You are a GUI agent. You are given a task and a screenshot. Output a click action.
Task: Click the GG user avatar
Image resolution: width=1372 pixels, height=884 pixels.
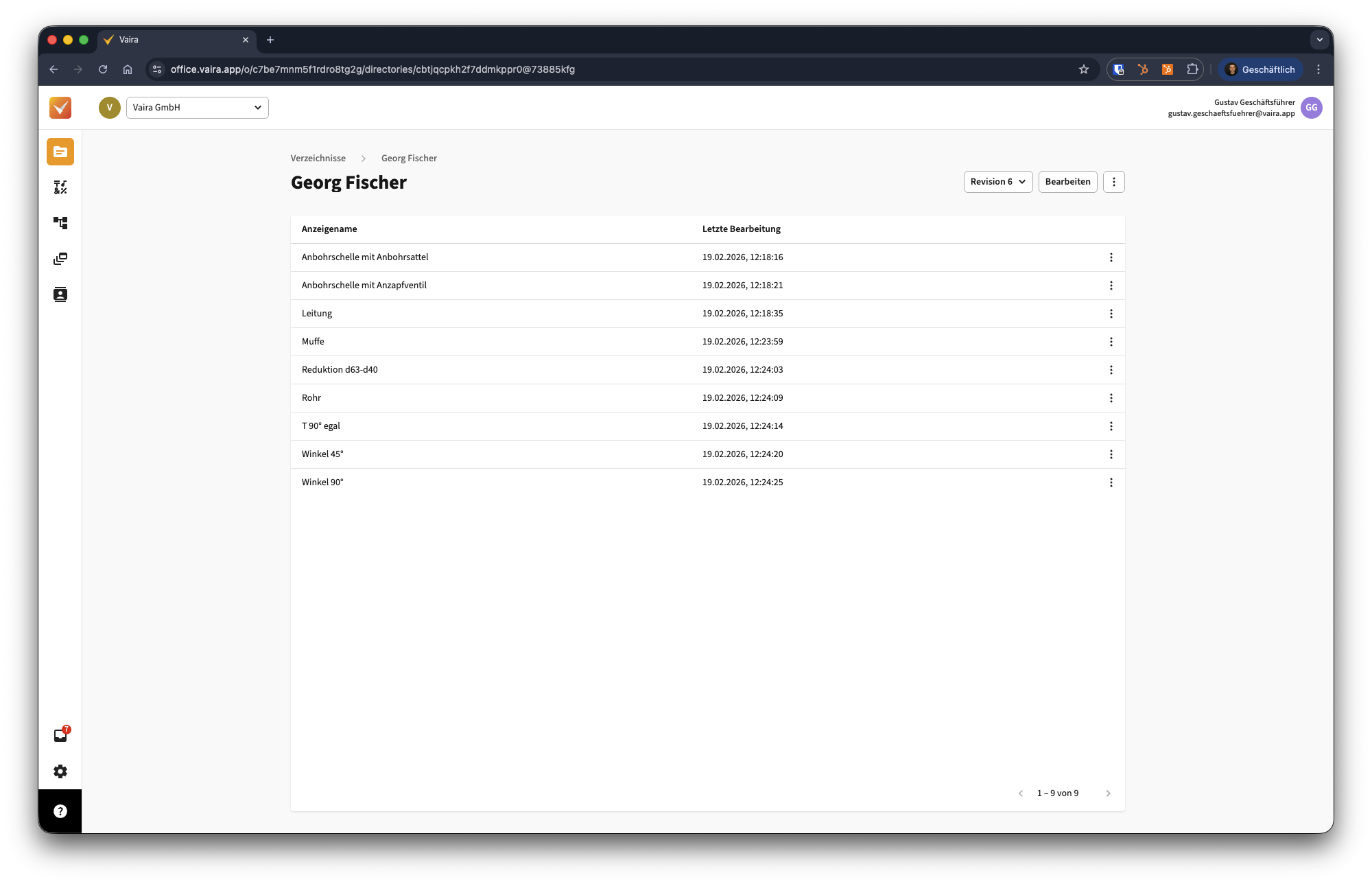(1311, 108)
